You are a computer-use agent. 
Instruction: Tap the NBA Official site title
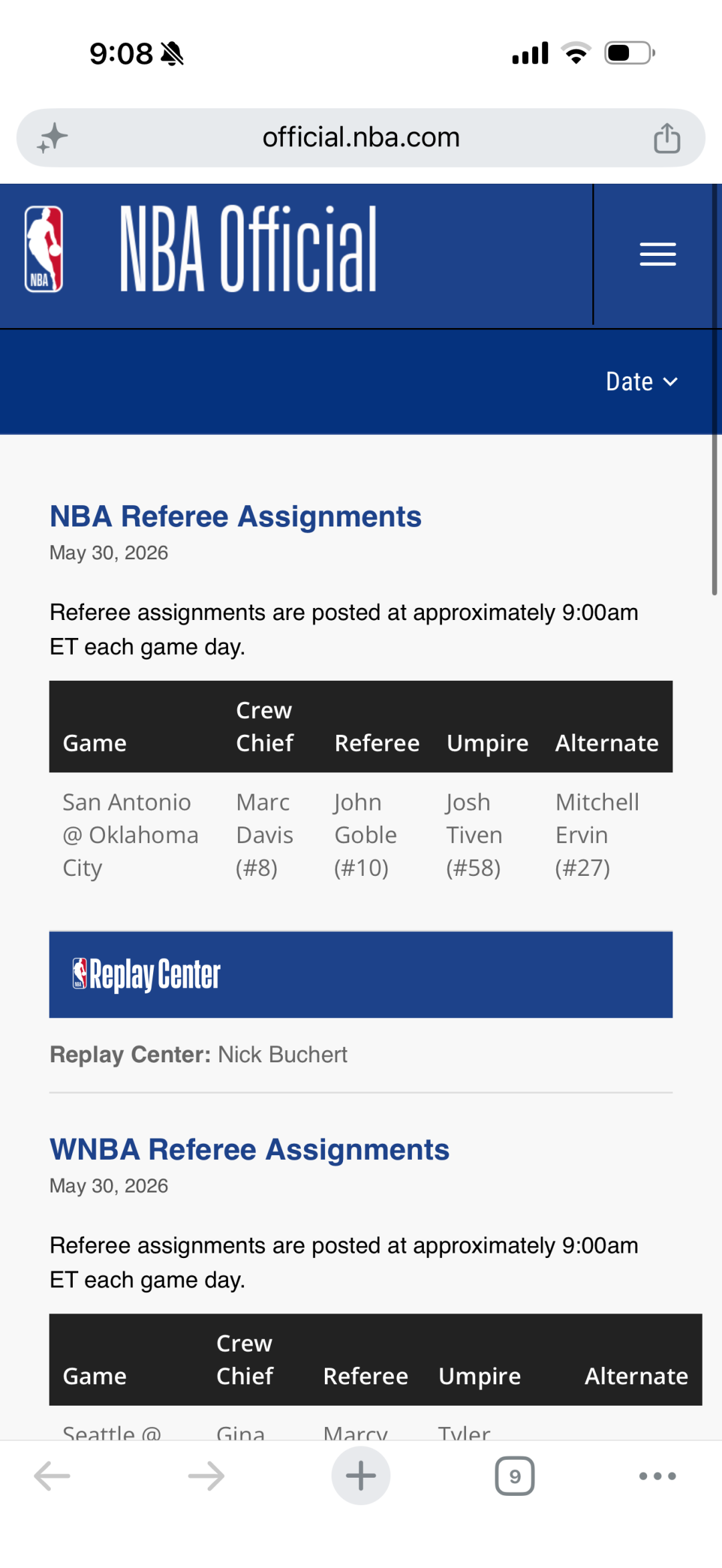[x=248, y=249]
